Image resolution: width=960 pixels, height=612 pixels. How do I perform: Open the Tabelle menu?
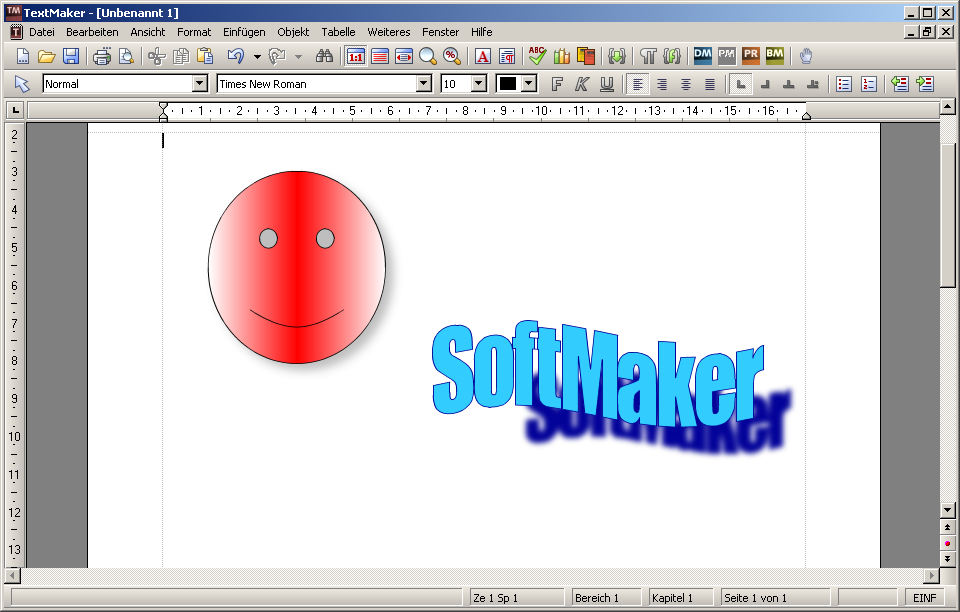(338, 32)
